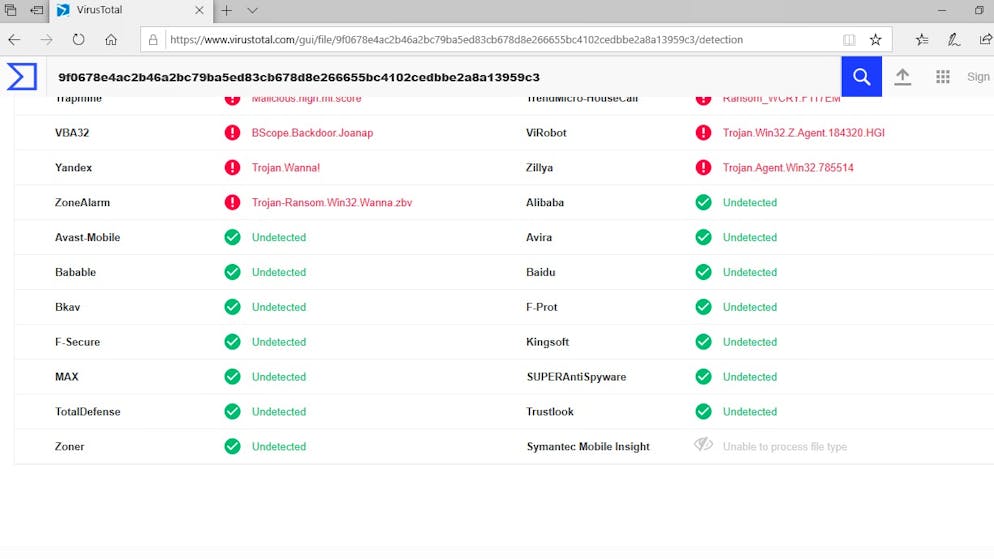Click Baidu green check icon
This screenshot has height=559, width=994.
coord(704,272)
